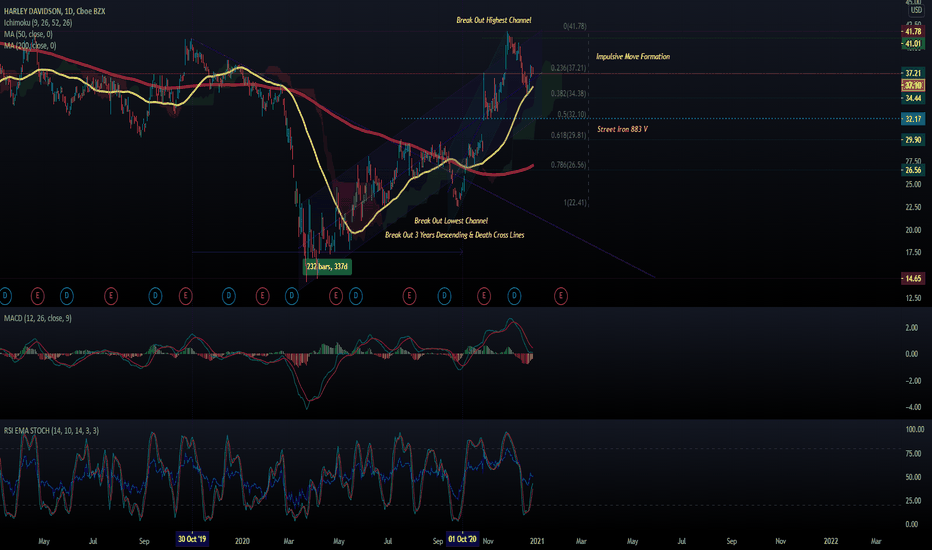The height and width of the screenshot is (550, 932).
Task: Click the 2020 label on the time axis
Action: click(242, 541)
